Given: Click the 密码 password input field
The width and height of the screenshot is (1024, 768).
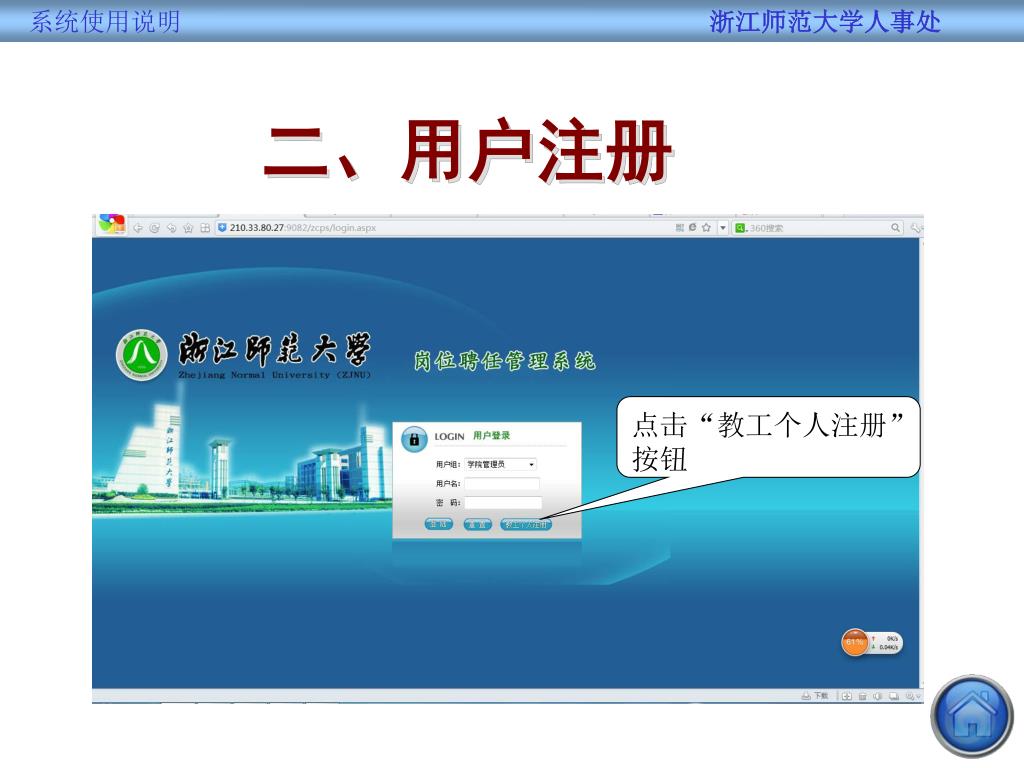Looking at the screenshot, I should [x=503, y=502].
